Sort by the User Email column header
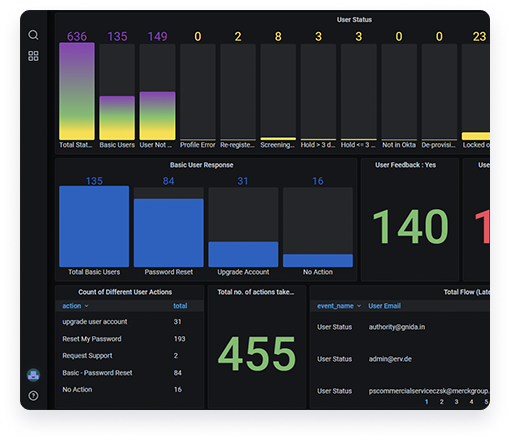Screen dimensions: 510x440 [384, 306]
